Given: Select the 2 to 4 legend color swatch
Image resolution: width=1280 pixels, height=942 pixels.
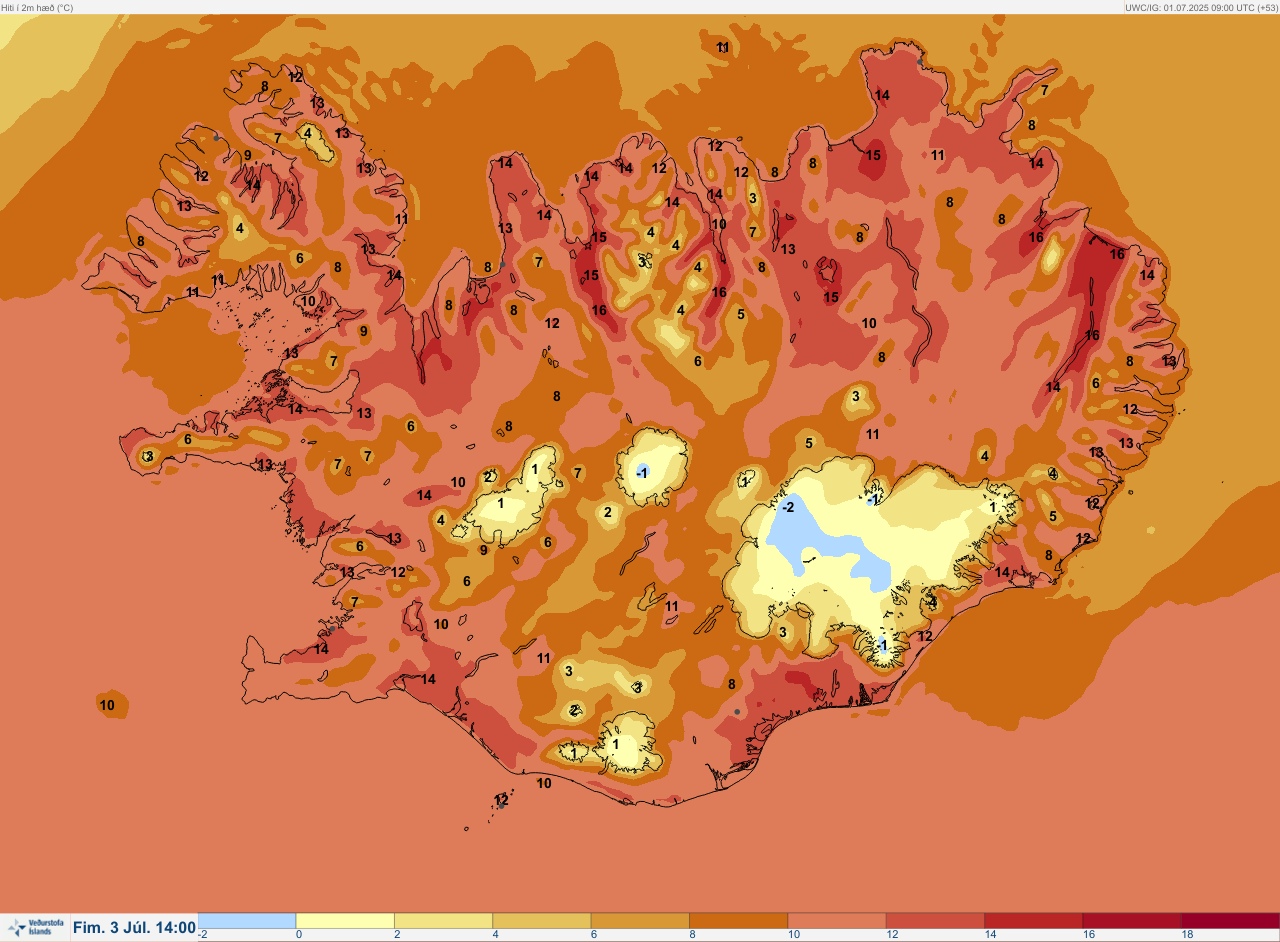Looking at the screenshot, I should [443, 921].
